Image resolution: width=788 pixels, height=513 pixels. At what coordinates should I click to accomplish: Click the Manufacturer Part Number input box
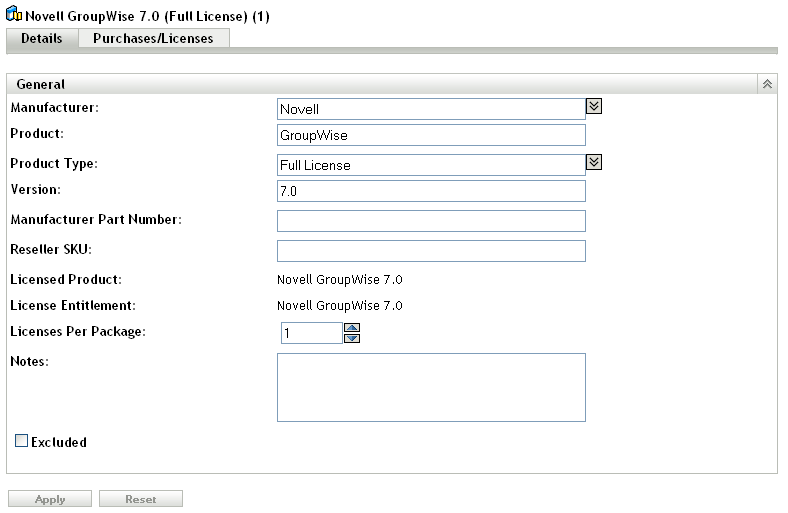(431, 221)
